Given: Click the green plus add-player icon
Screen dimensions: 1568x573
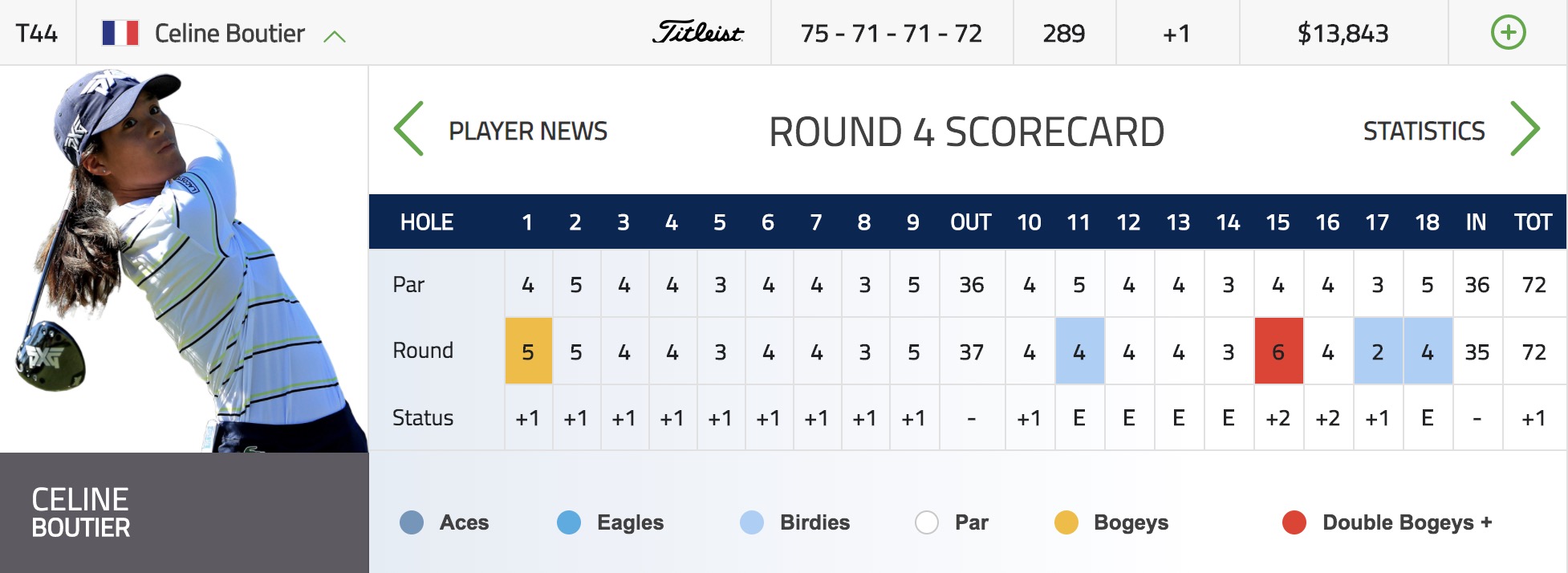Looking at the screenshot, I should coord(1508,33).
